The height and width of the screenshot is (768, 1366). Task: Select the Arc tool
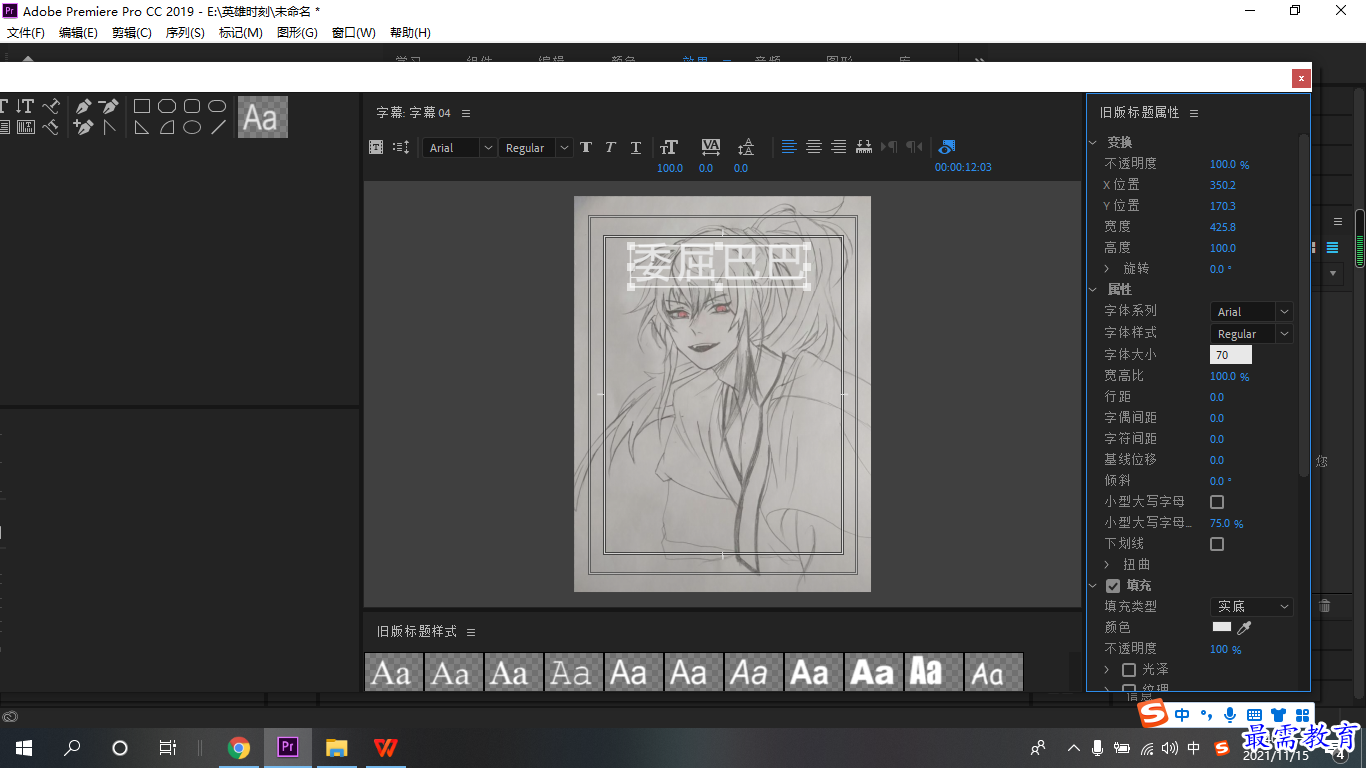[x=167, y=127]
